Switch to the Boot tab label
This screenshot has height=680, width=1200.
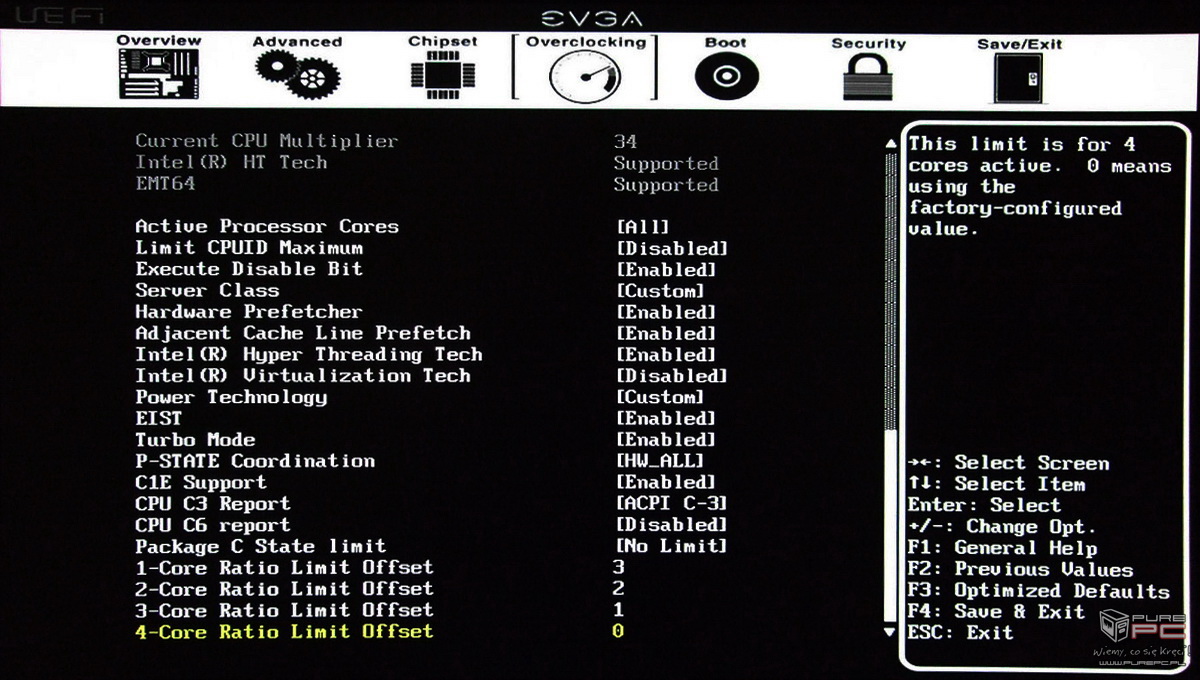(726, 43)
